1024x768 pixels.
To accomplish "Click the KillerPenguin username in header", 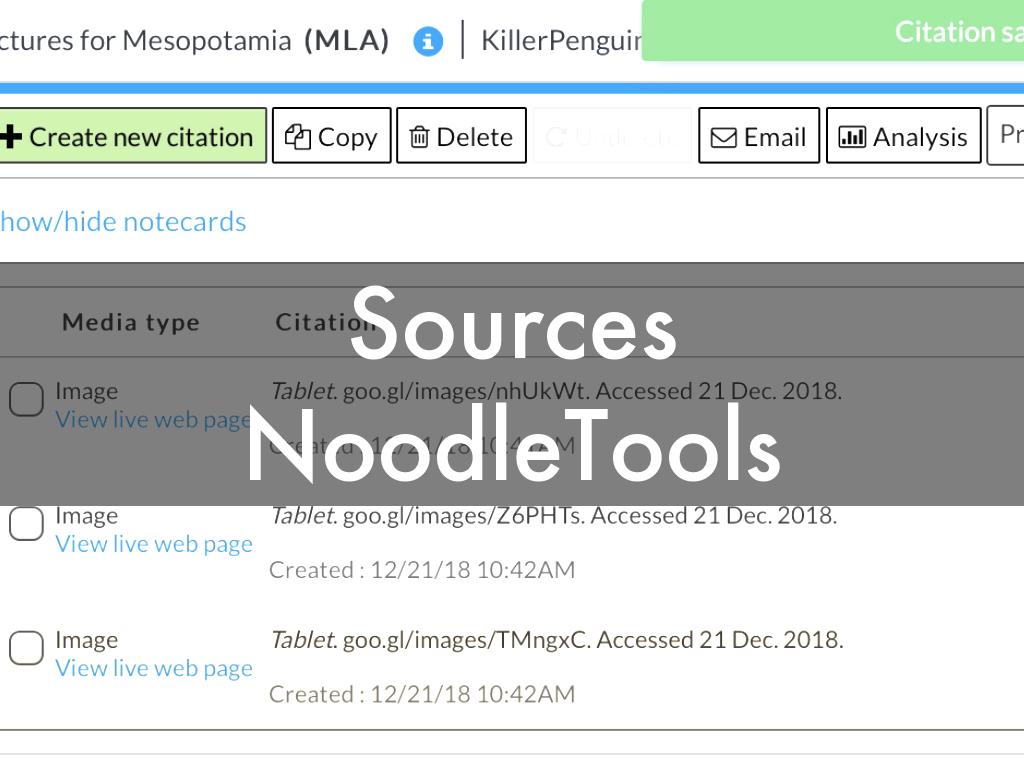I will [x=560, y=41].
